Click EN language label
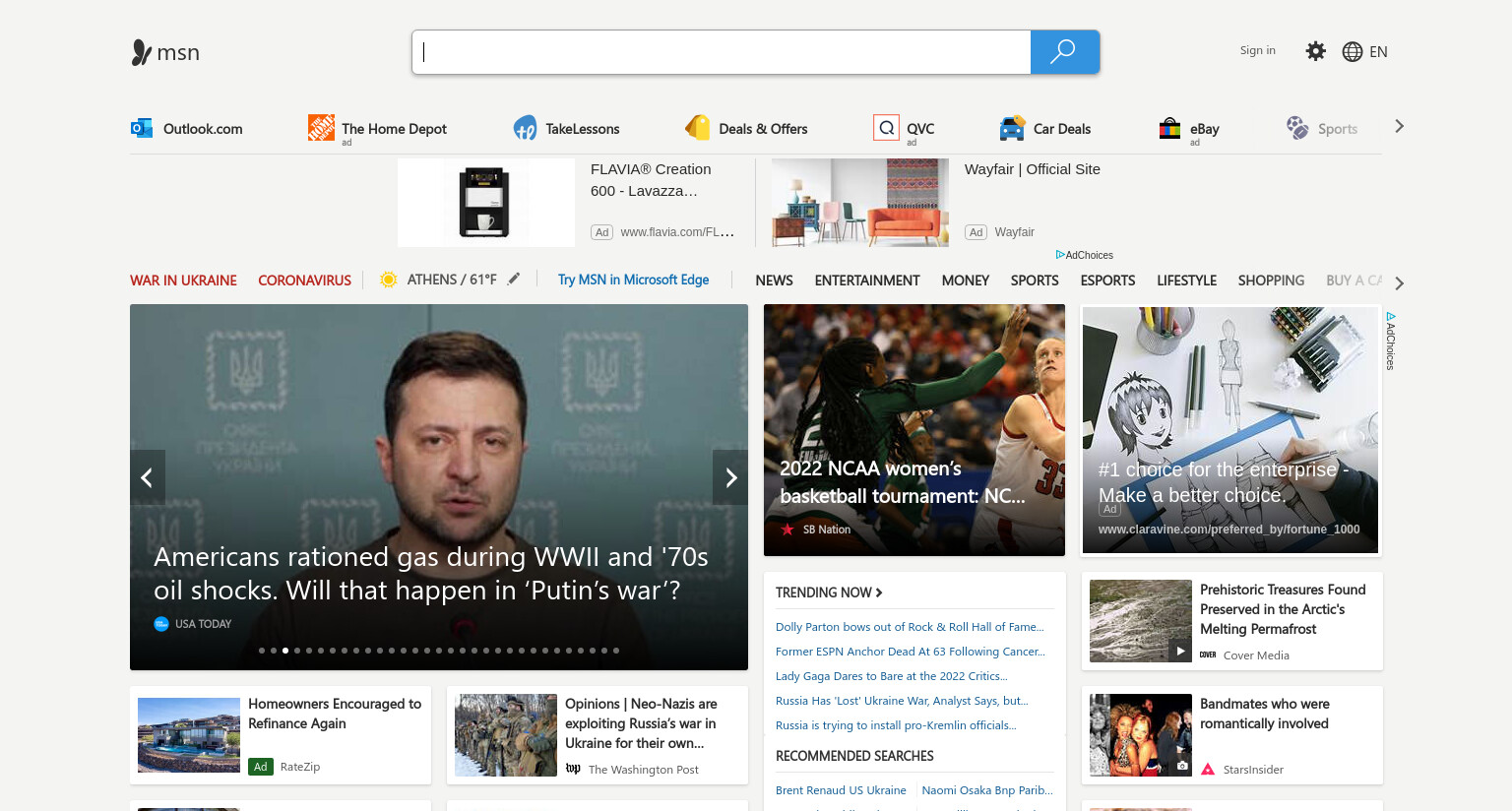Image resolution: width=1512 pixels, height=811 pixels. (x=1378, y=52)
